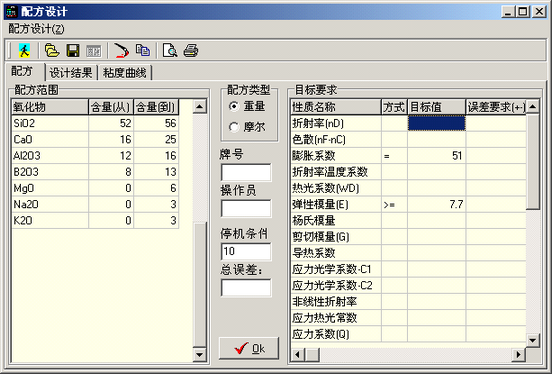This screenshot has width=552, height=374.
Task: Click the Ok button
Action: point(249,349)
